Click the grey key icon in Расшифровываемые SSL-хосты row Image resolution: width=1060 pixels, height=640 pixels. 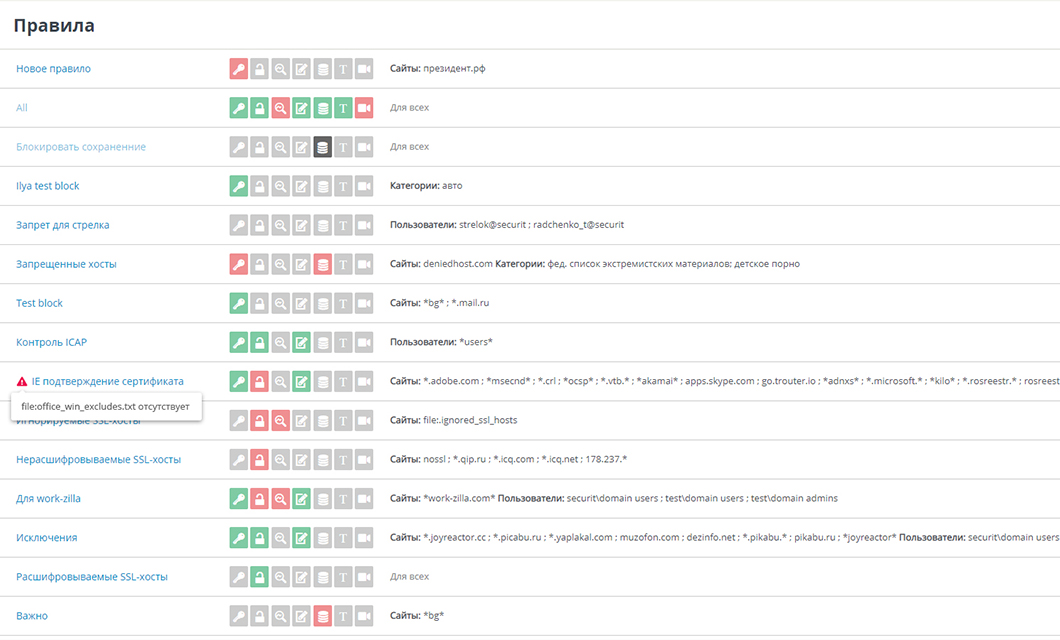[x=239, y=577]
